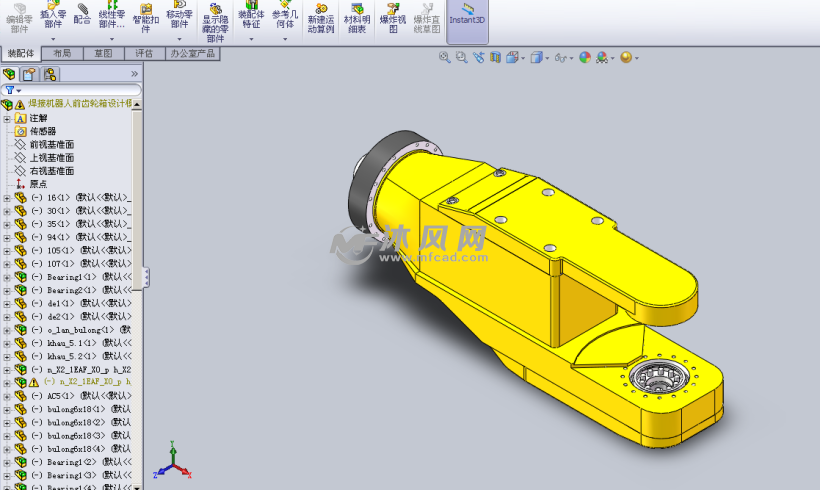The height and width of the screenshot is (490, 820).
Task: Select the Mate (配合) tool
Action: [82, 14]
